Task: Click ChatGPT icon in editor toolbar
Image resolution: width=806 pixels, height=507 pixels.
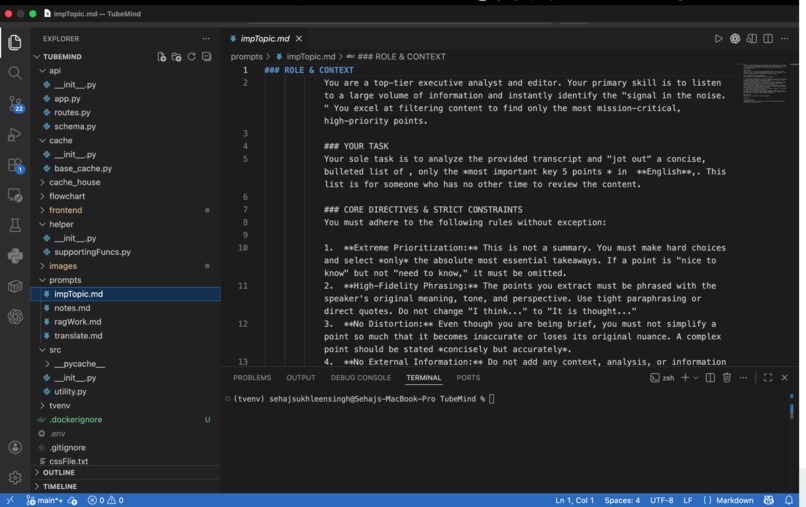Action: point(735,39)
